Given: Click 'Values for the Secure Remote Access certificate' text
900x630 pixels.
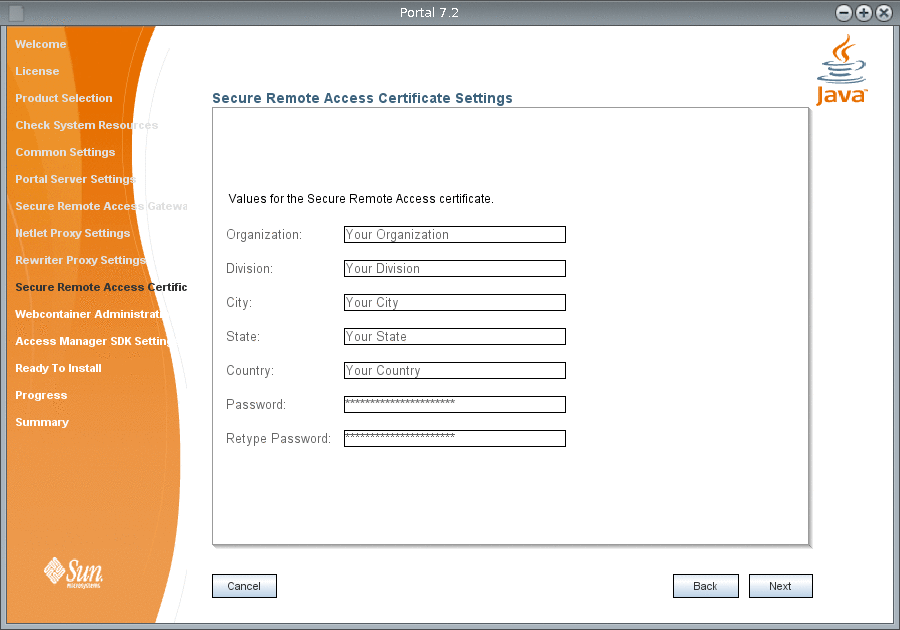Looking at the screenshot, I should 361,199.
